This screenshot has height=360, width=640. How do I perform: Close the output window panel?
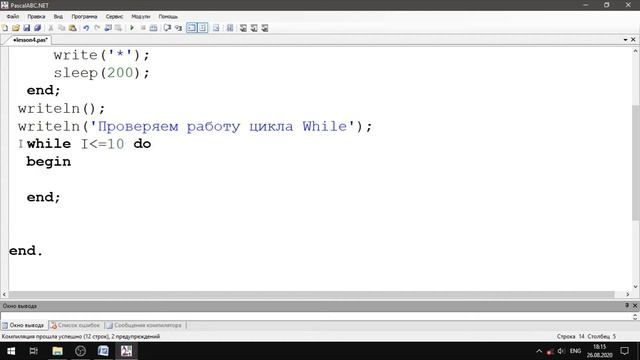635,305
